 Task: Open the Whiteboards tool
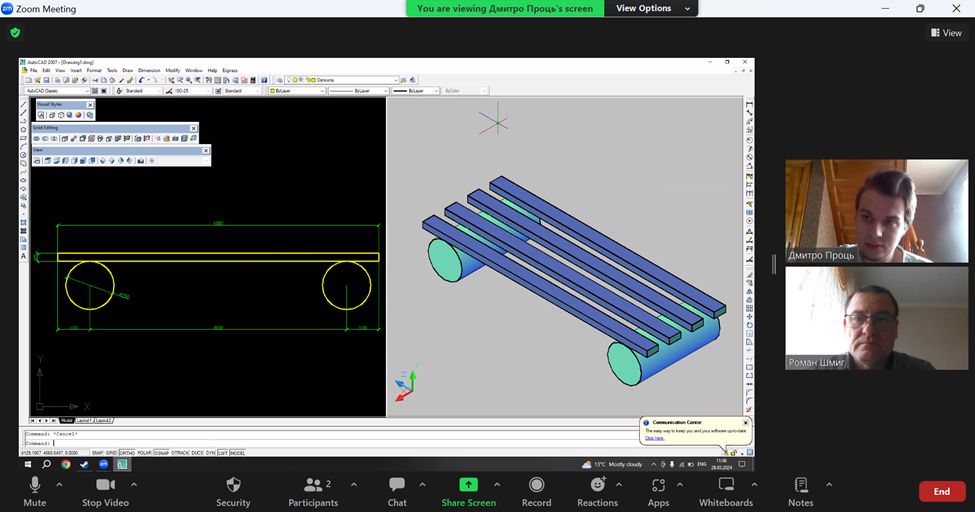pyautogui.click(x=725, y=486)
